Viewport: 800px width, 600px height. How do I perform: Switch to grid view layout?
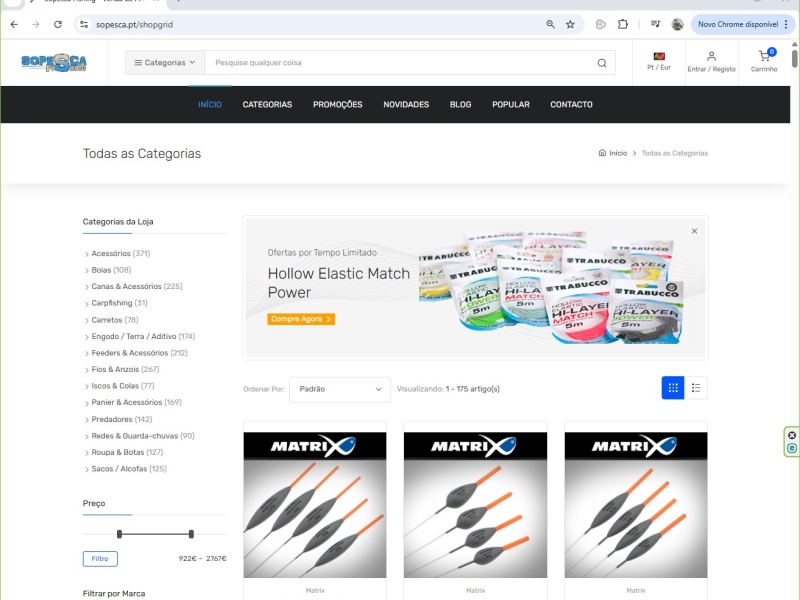coord(673,388)
